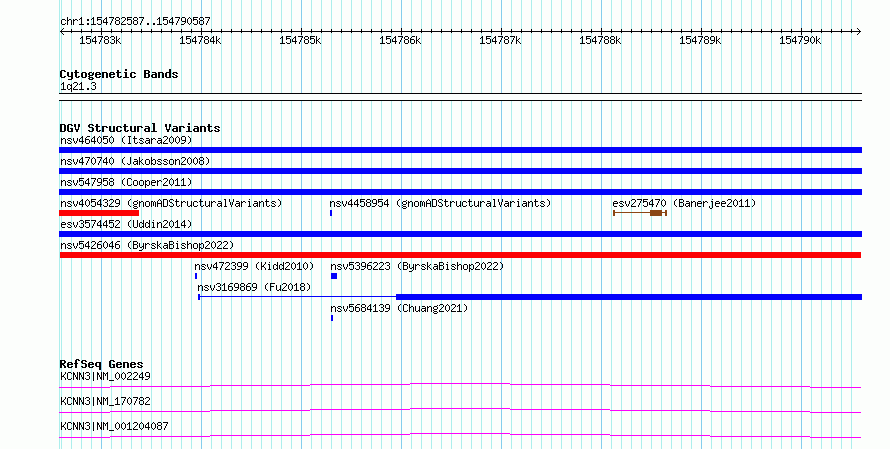Open the nsv5426046 (ByrskaBishop2022) label
The height and width of the screenshot is (449, 890).
tap(147, 245)
